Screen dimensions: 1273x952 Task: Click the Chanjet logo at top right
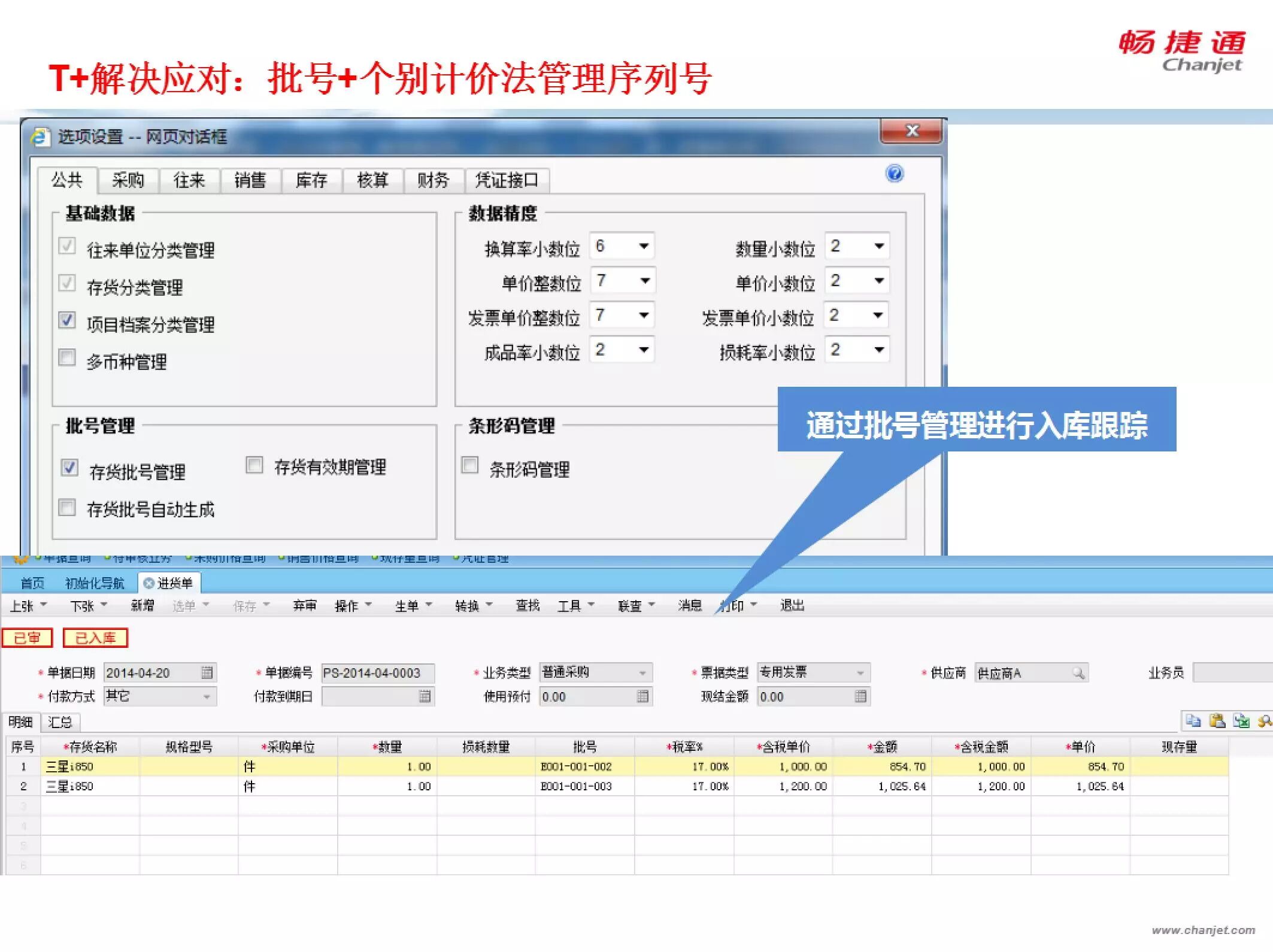coord(1182,50)
